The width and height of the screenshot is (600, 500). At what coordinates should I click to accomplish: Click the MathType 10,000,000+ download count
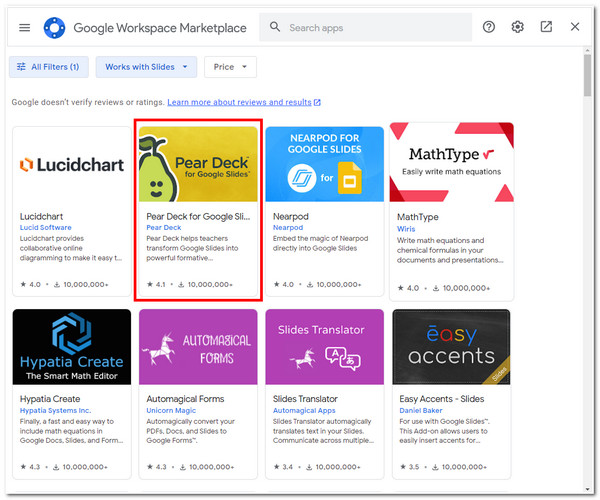coord(461,288)
